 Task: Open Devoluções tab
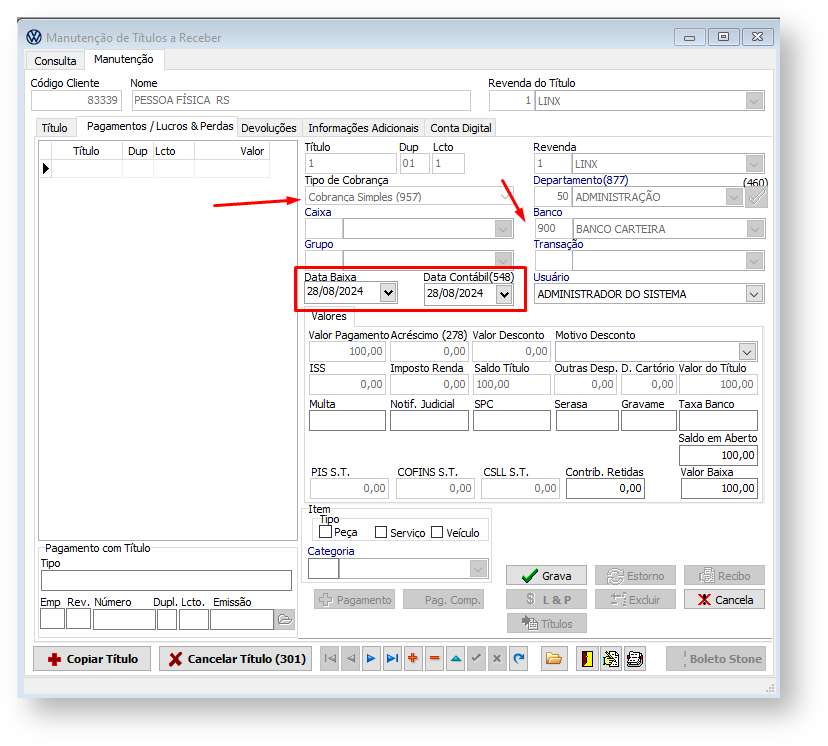tap(269, 128)
